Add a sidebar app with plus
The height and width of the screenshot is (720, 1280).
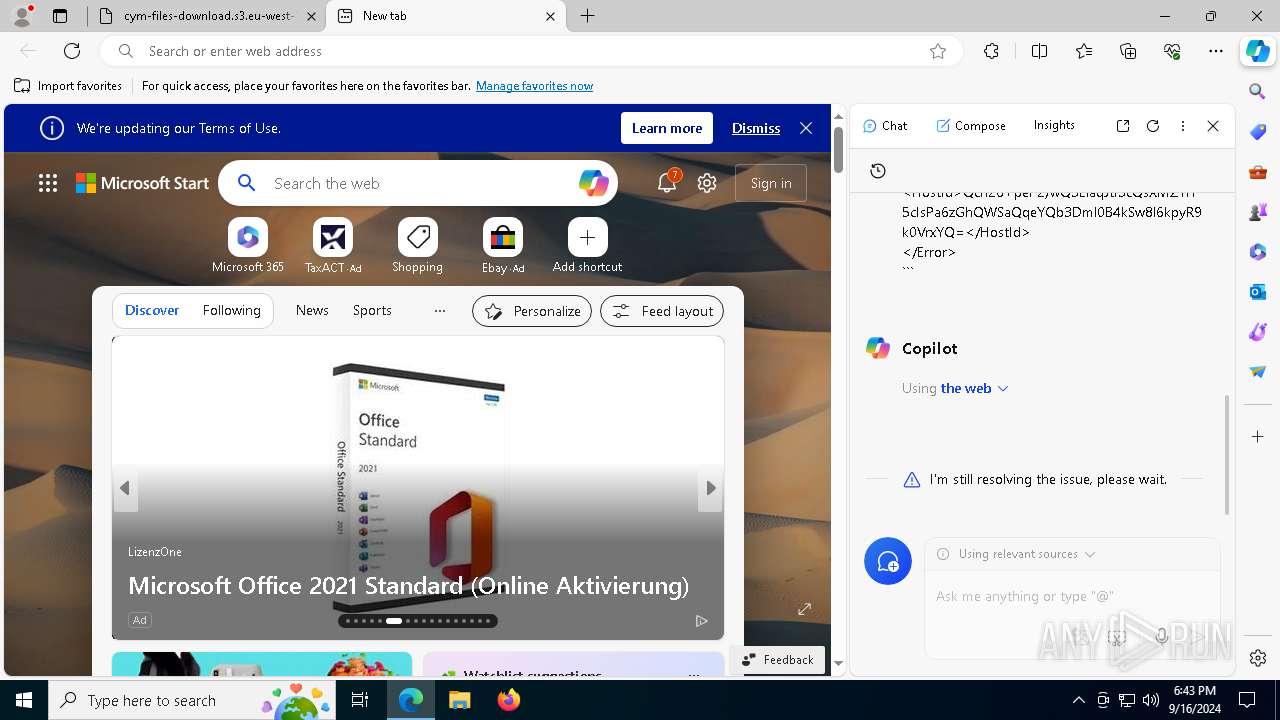pos(1258,437)
